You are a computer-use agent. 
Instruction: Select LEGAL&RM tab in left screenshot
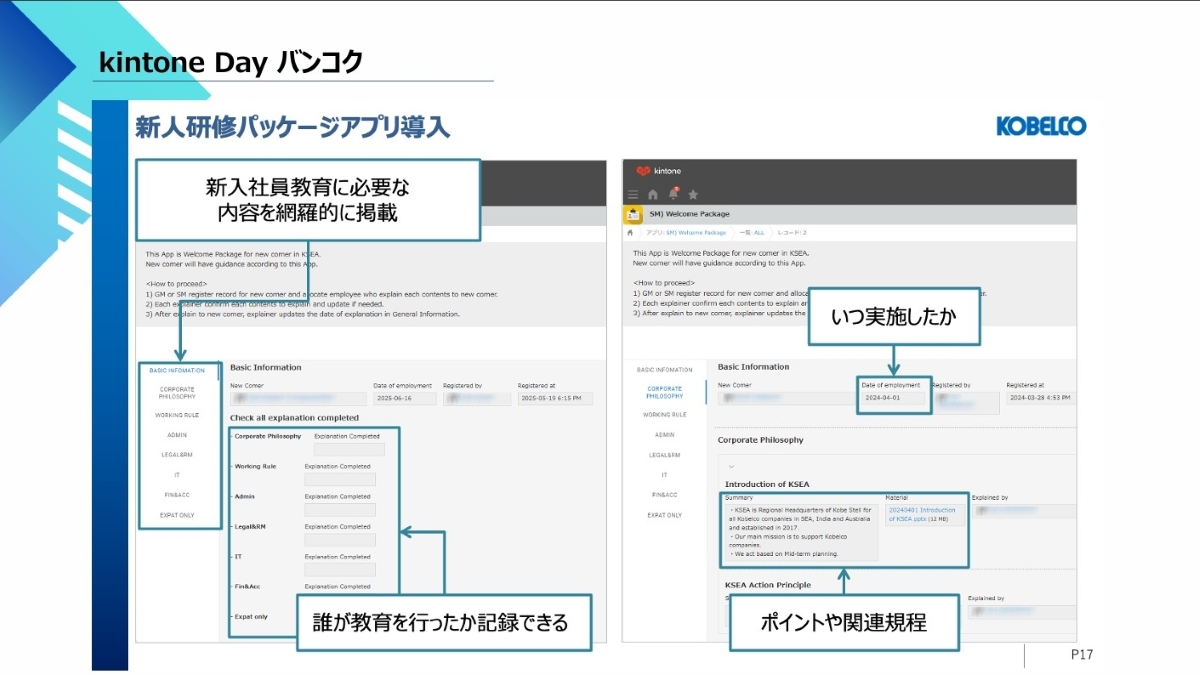(x=178, y=455)
